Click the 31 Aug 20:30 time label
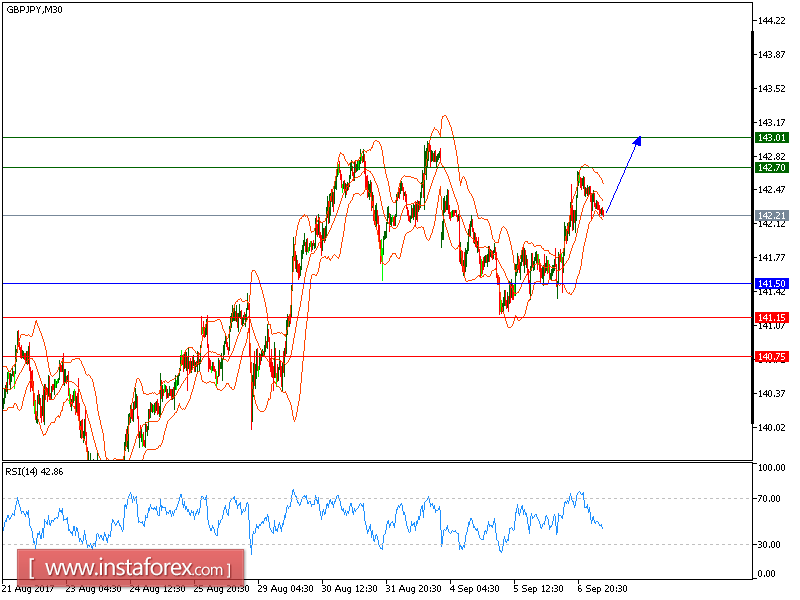The width and height of the screenshot is (800, 600). pos(414,589)
